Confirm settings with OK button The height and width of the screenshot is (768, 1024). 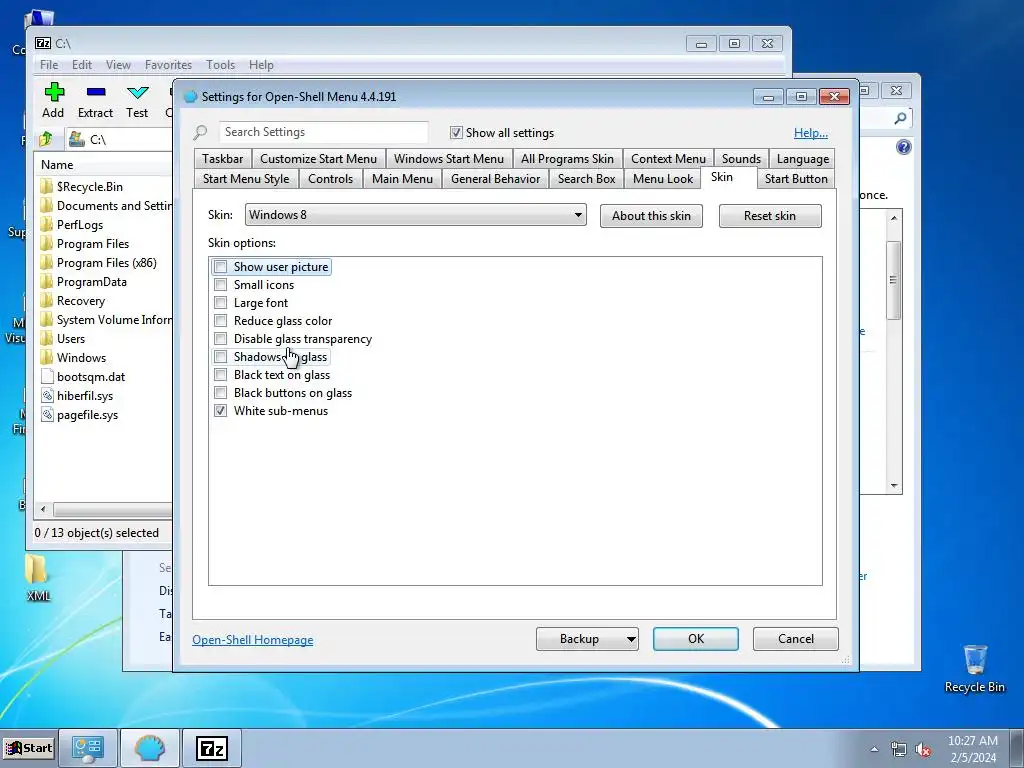pyautogui.click(x=696, y=639)
